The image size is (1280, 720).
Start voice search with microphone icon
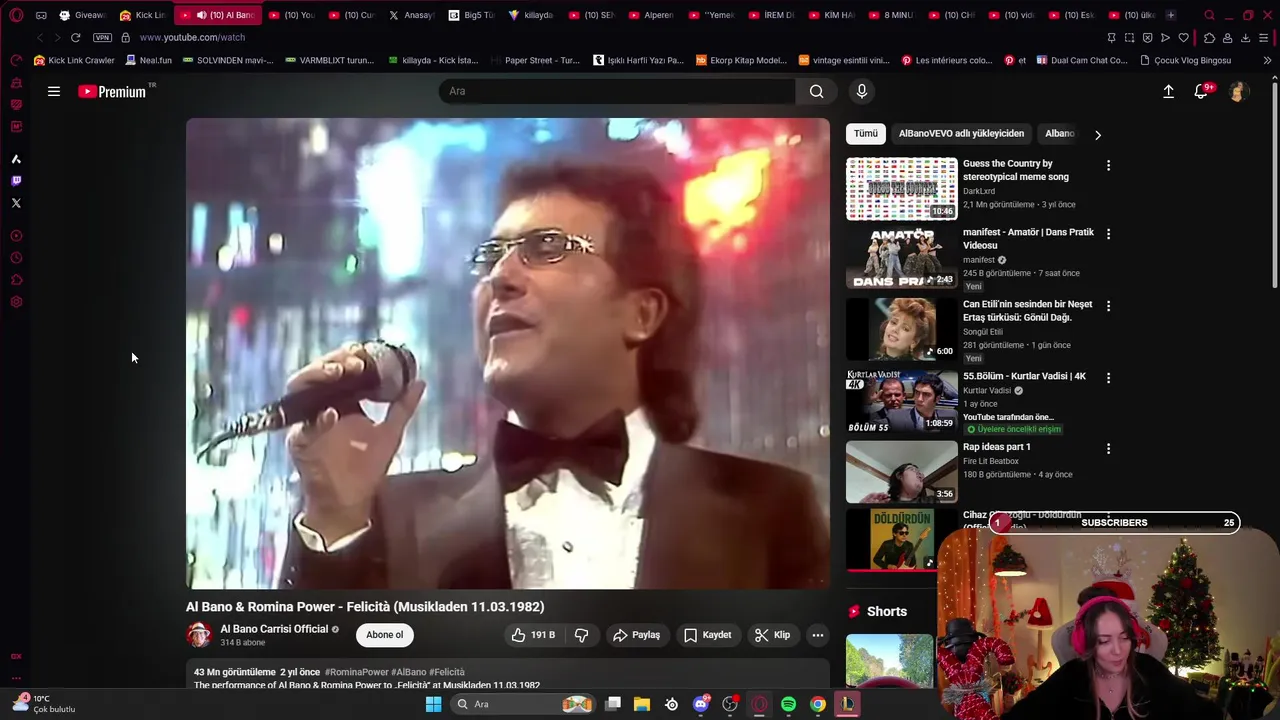tap(862, 91)
